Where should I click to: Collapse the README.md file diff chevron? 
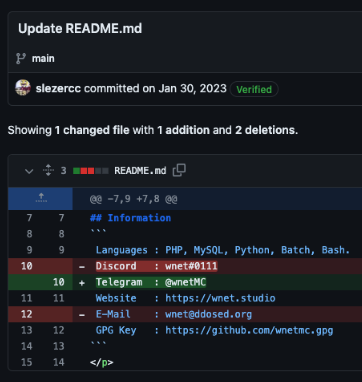point(29,171)
